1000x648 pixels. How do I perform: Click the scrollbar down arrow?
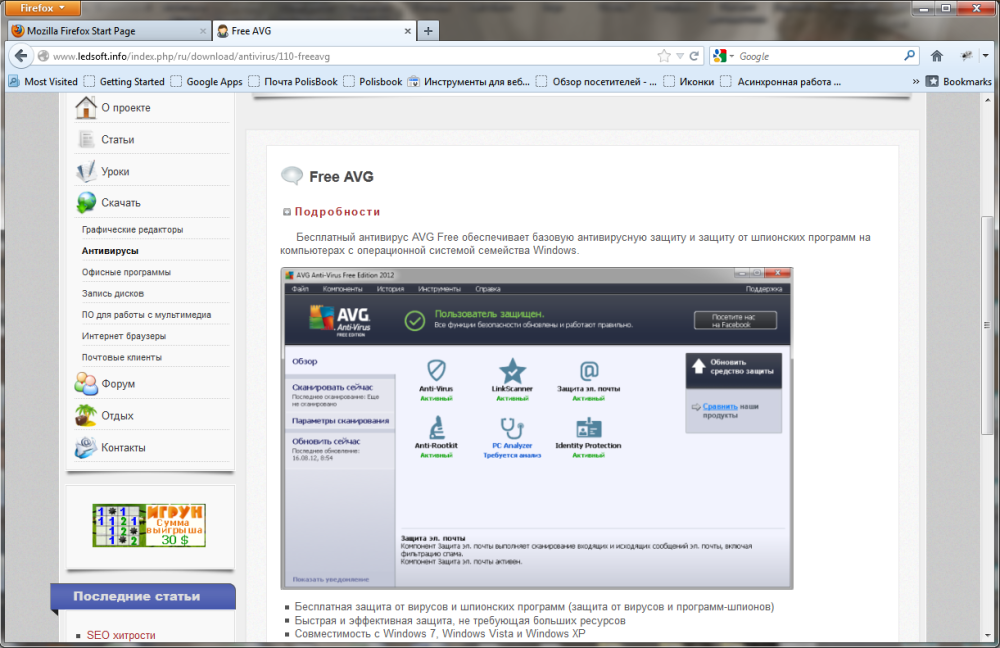pyautogui.click(x=987, y=635)
